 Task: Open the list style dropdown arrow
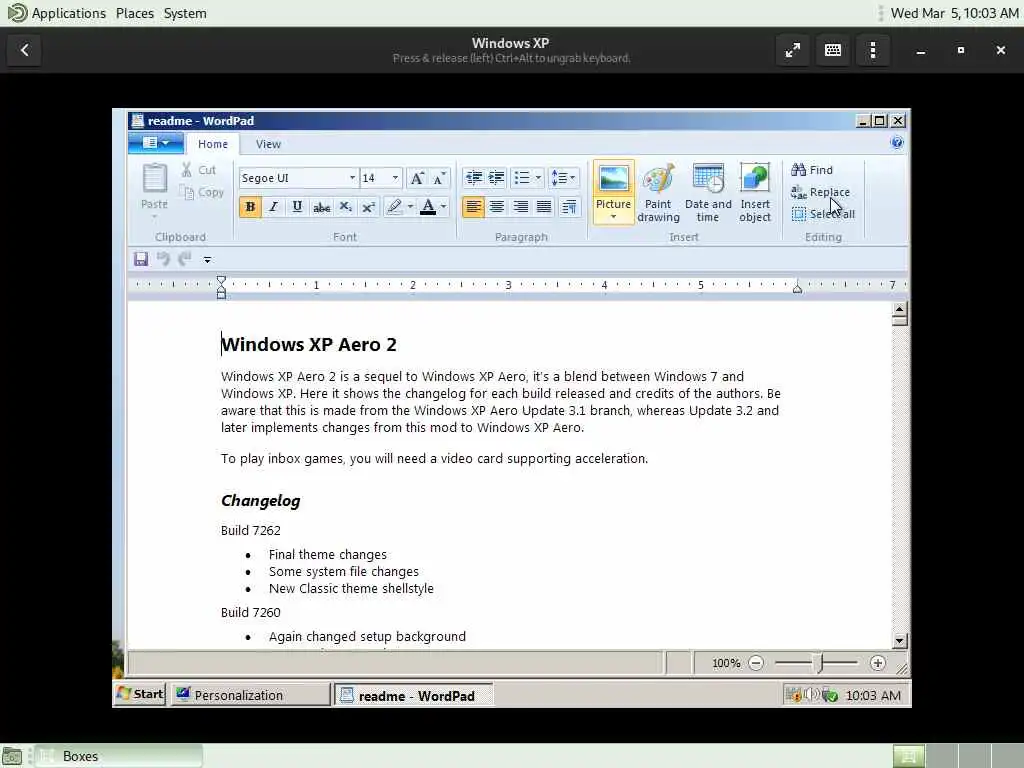[x=538, y=178]
